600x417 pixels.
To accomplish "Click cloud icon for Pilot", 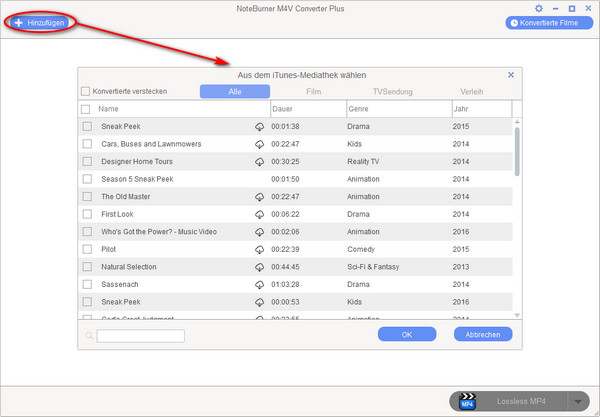I will pos(259,250).
